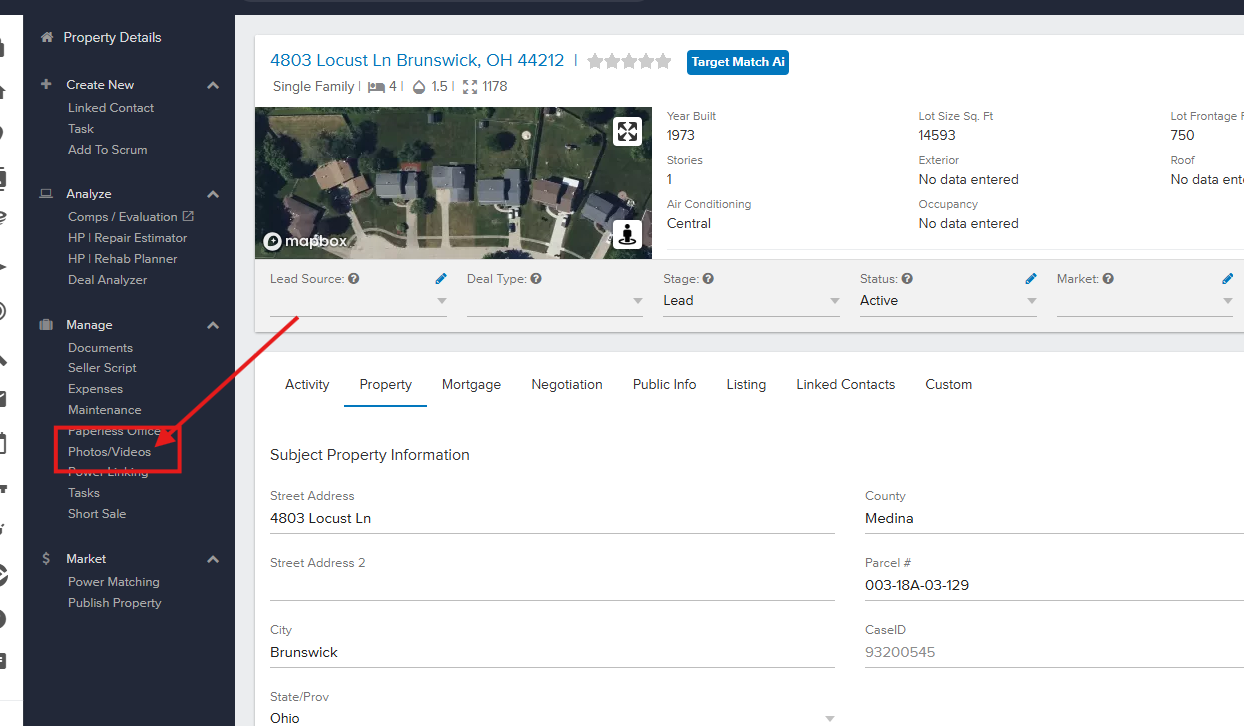
Task: Click the Market edit pencil icon
Action: tap(1228, 279)
